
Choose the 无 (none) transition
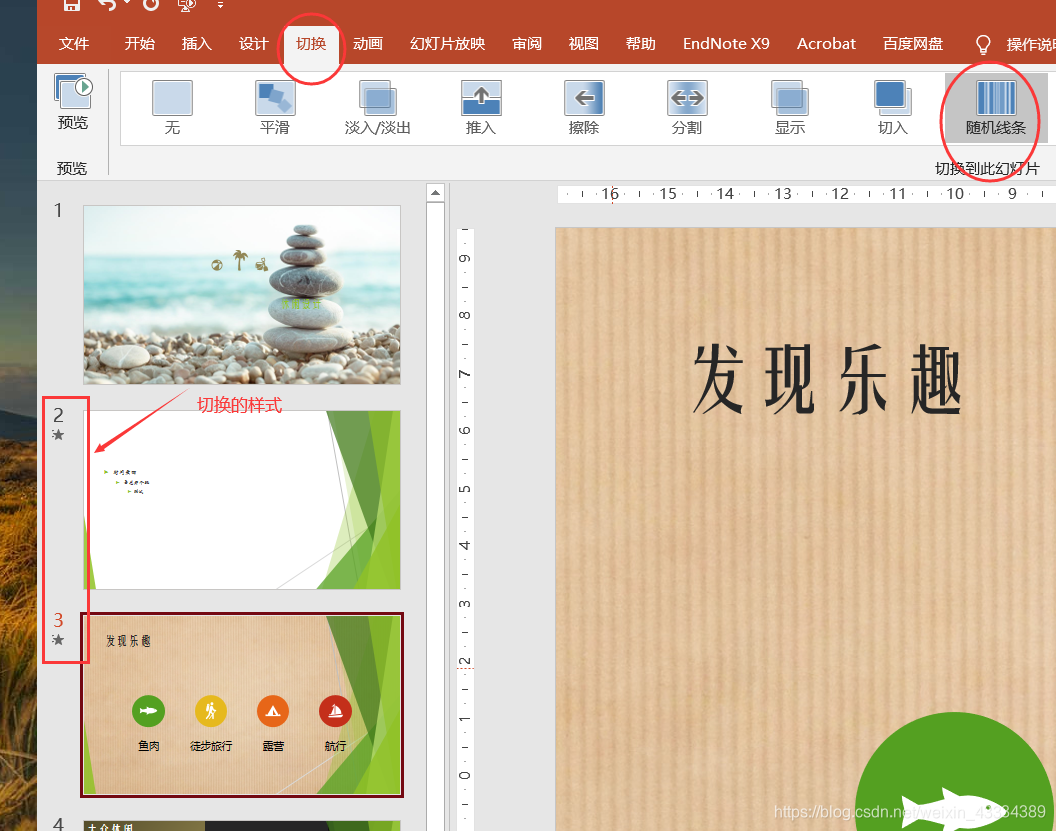172,108
